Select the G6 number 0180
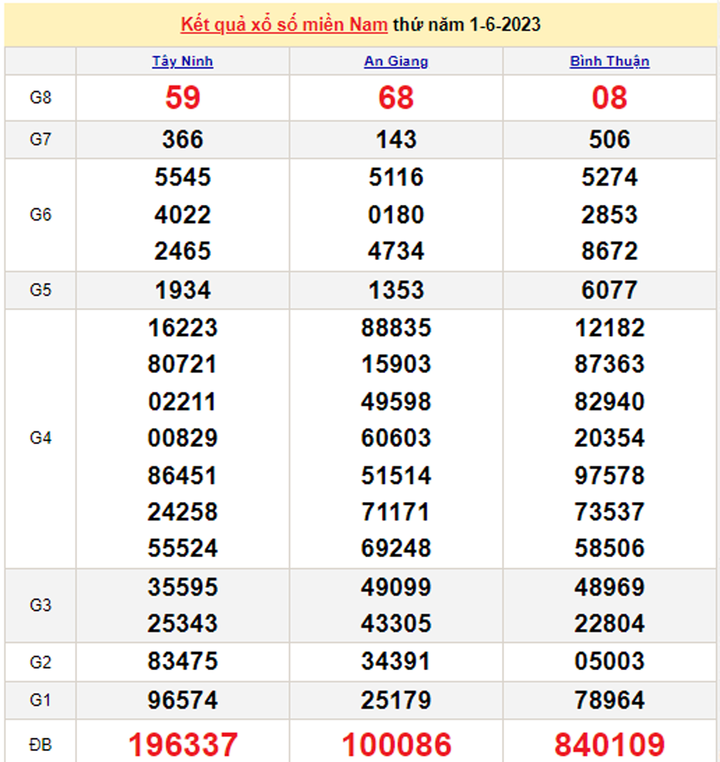Viewport: 720px width, 762px height. pyautogui.click(x=396, y=214)
